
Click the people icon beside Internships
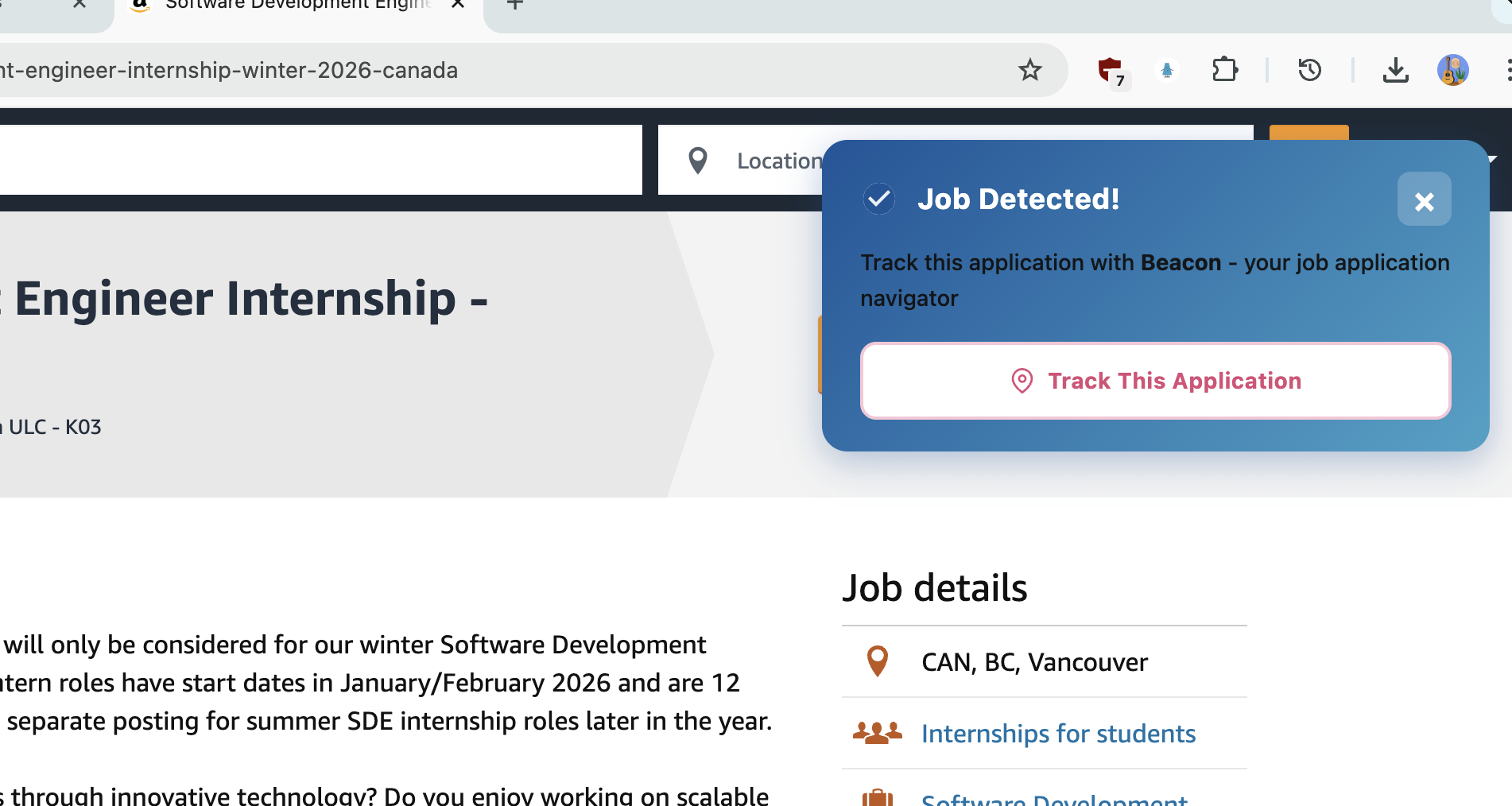877,733
